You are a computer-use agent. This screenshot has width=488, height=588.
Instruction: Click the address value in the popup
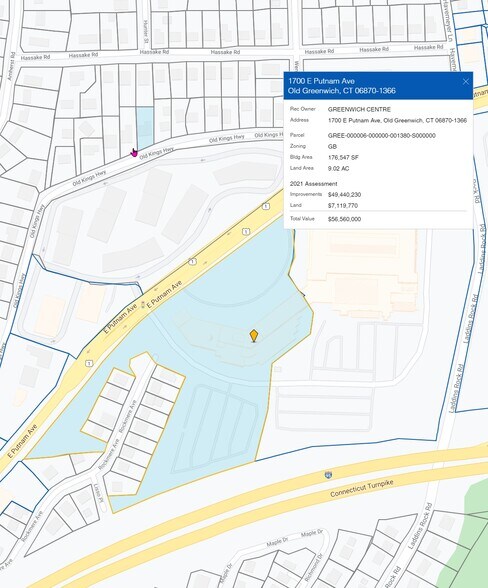pyautogui.click(x=397, y=120)
